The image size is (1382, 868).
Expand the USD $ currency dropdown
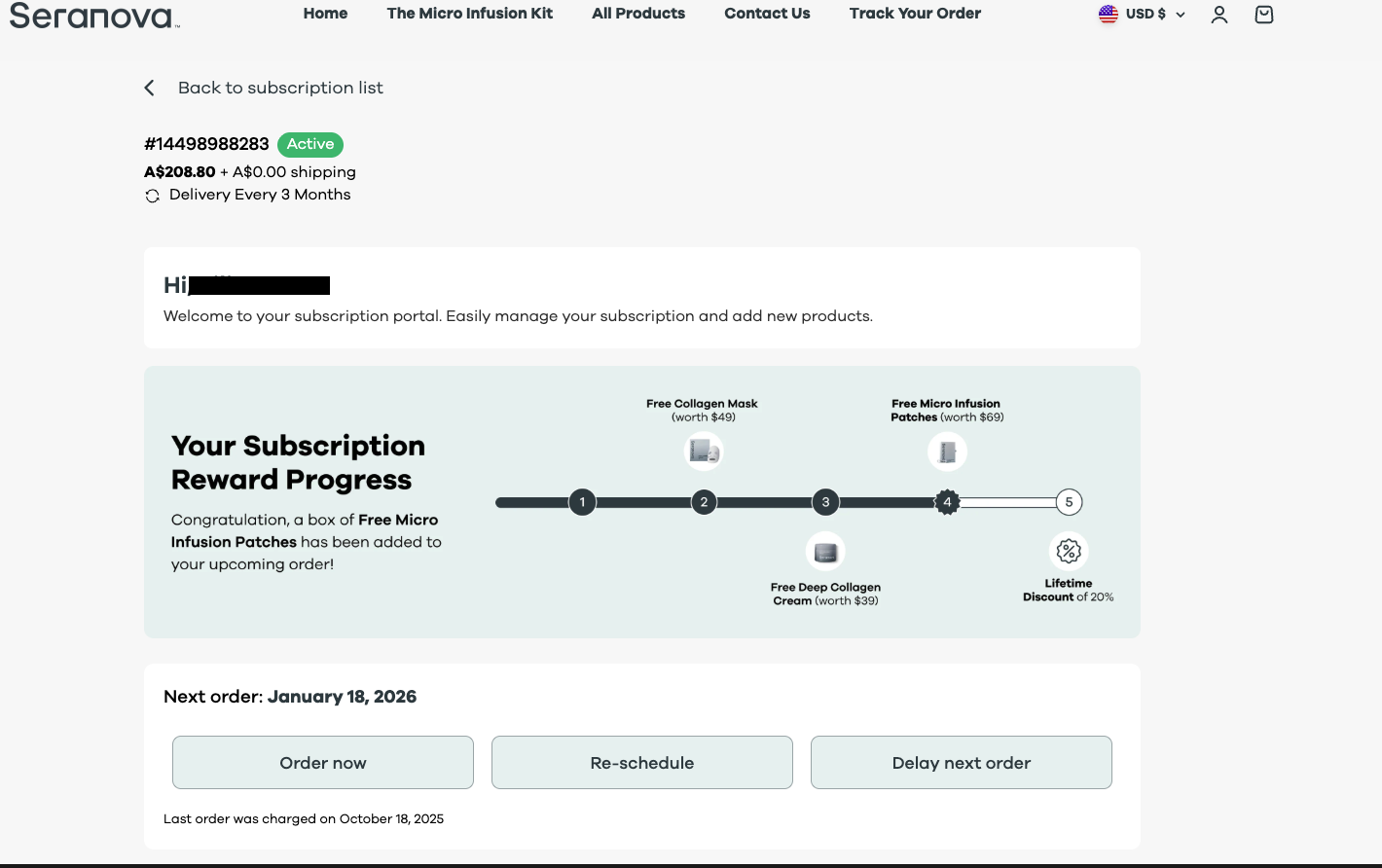click(1154, 15)
